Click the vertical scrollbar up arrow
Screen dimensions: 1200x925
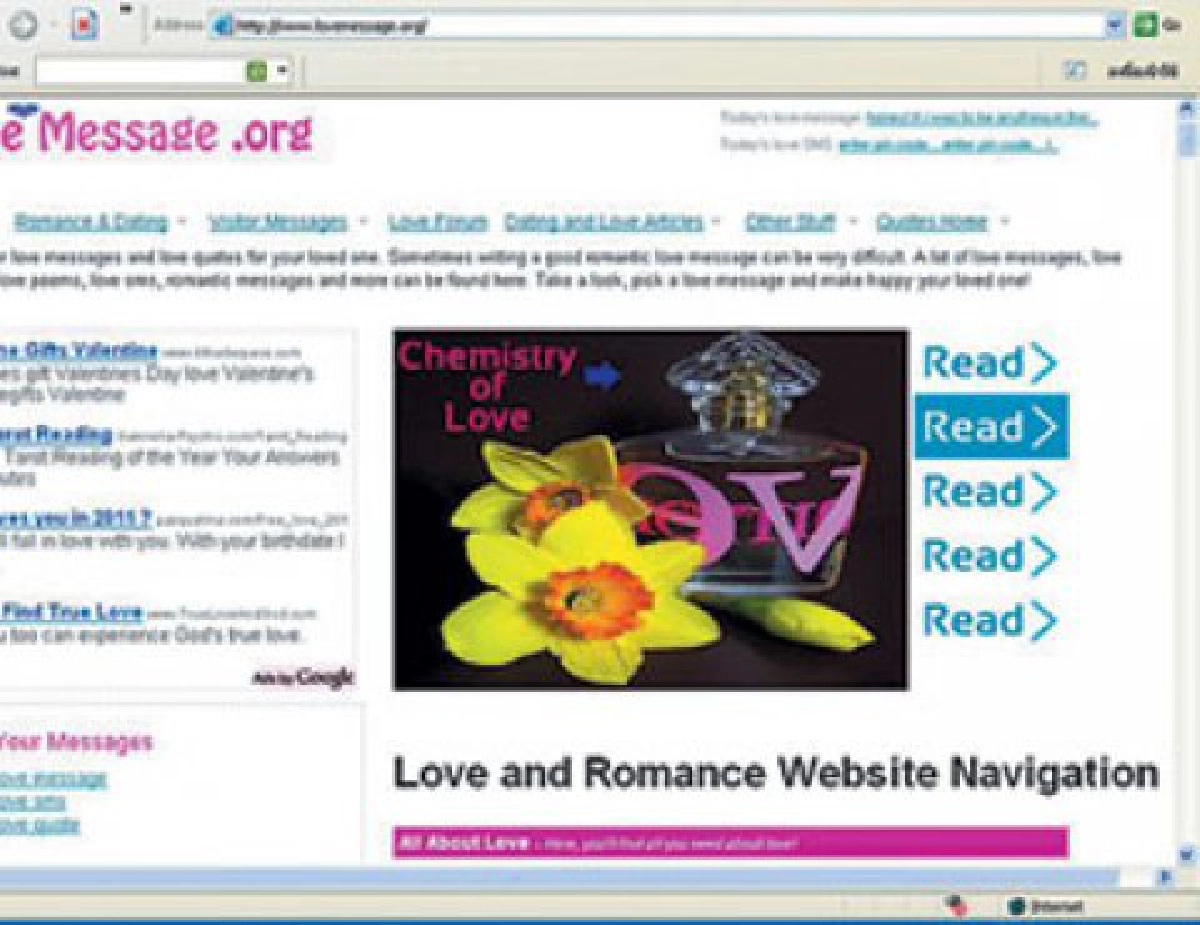[1187, 110]
